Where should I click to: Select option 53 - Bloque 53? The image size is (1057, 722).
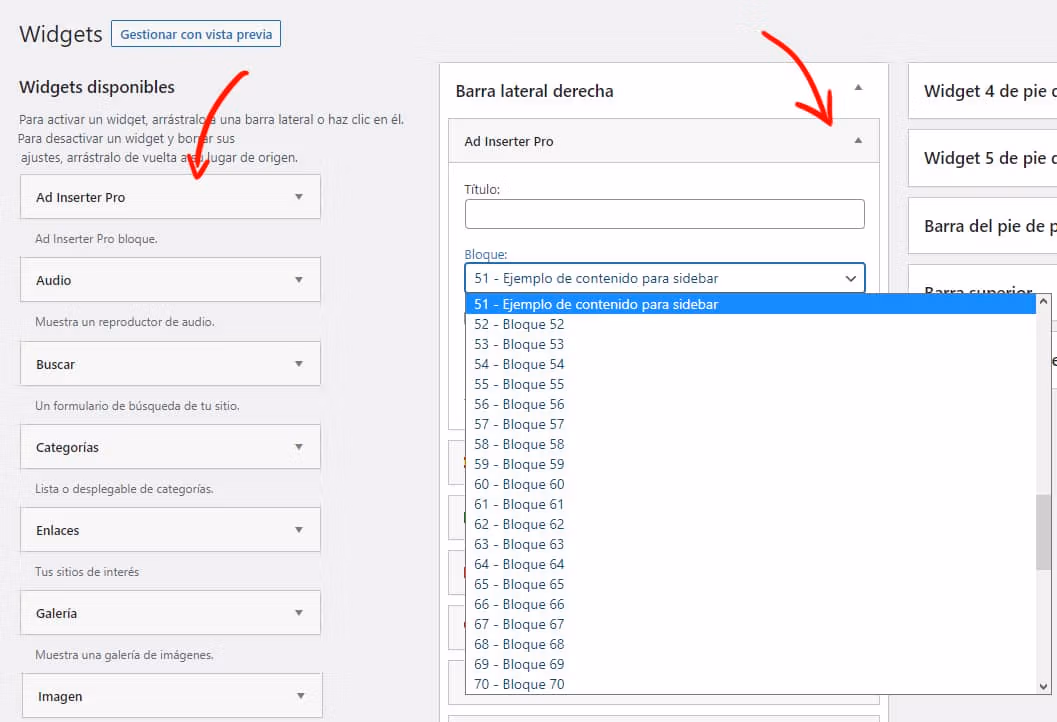click(x=750, y=344)
